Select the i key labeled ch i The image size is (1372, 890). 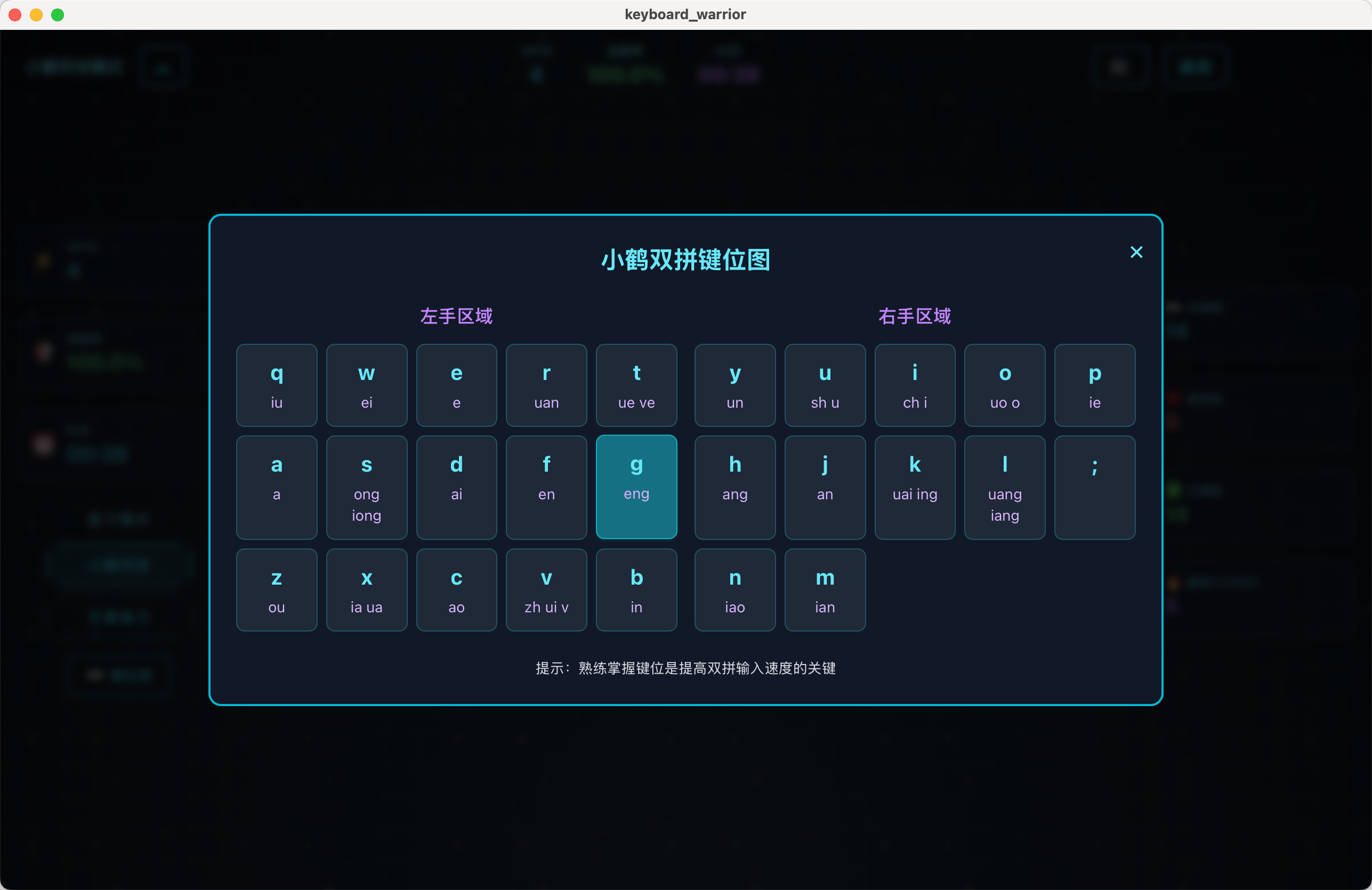pos(914,385)
